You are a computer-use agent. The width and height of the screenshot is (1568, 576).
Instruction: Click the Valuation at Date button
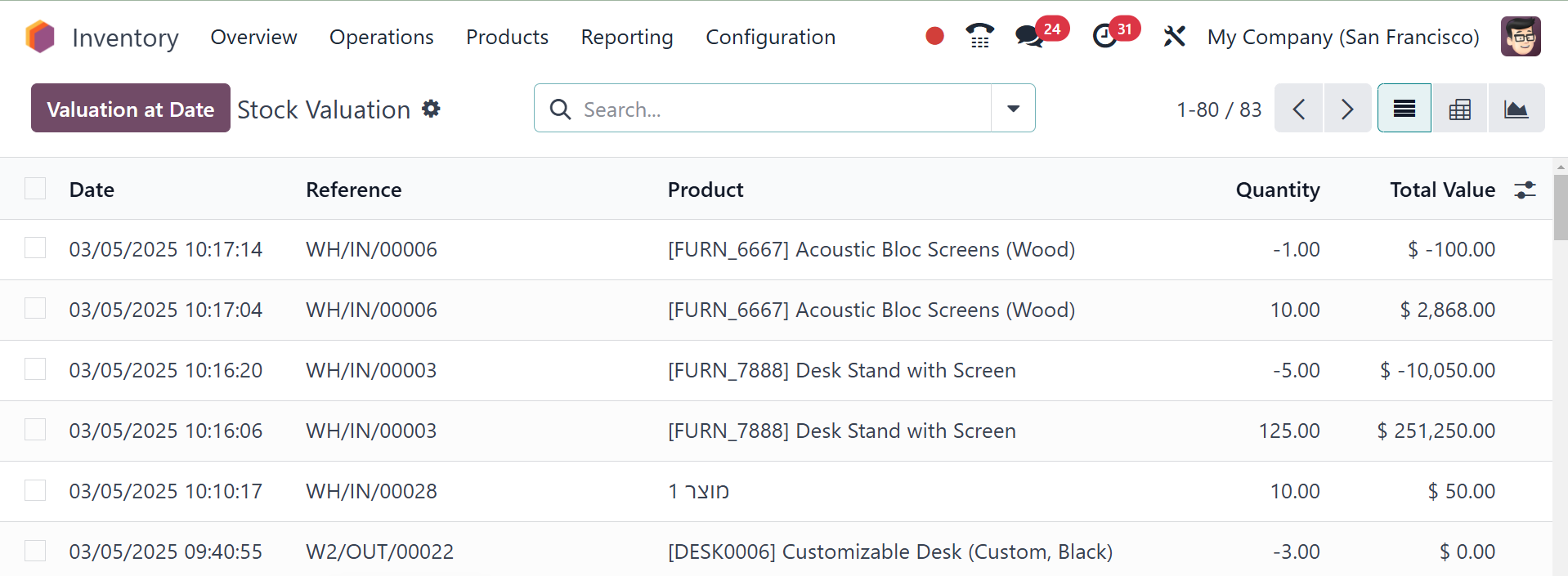(x=131, y=109)
